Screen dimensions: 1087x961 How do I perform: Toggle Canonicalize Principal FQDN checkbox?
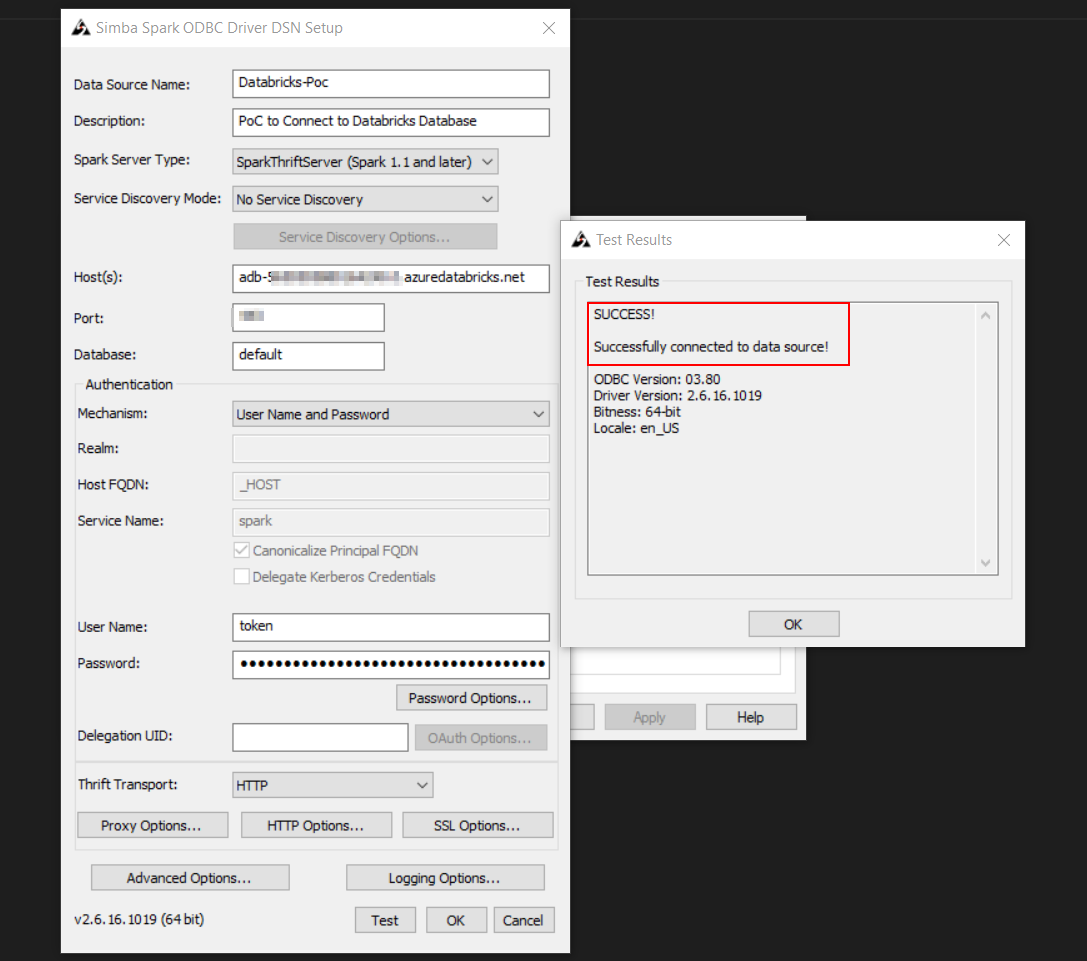tap(241, 551)
